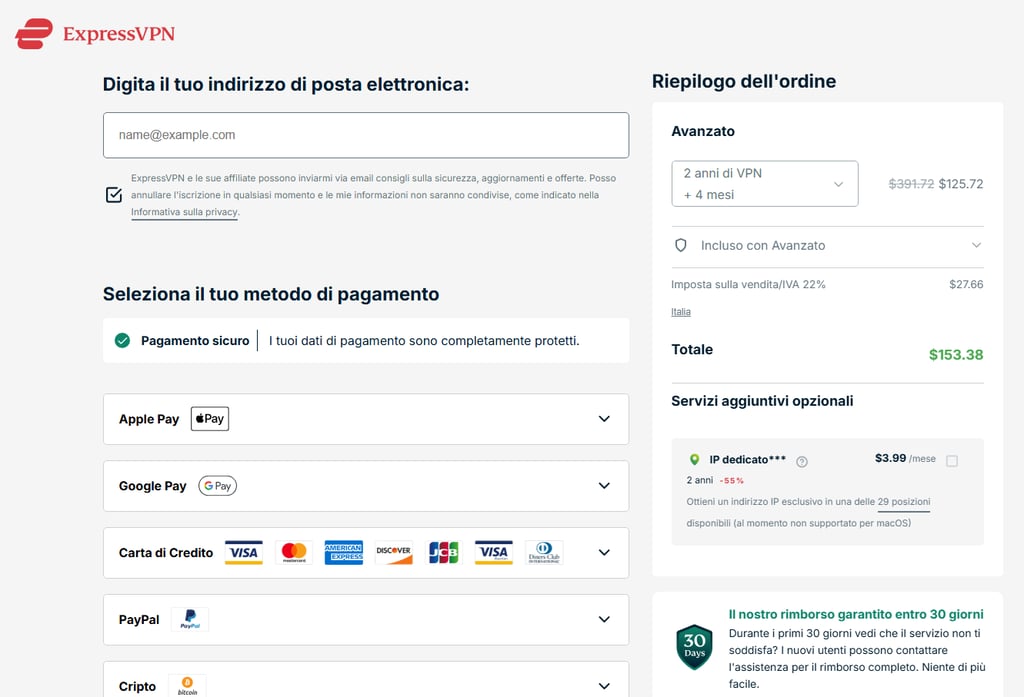Click the struck-through price $391.72
Viewport: 1024px width, 697px height.
coord(911,184)
